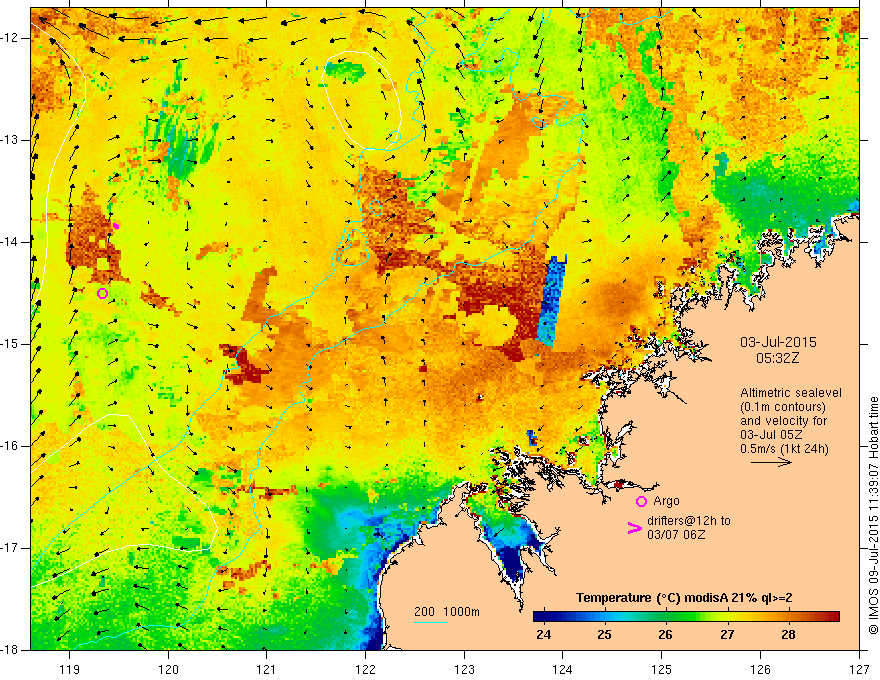Click the longitude axis label '122'
Image resolution: width=880 pixels, height=680 pixels.
click(365, 669)
